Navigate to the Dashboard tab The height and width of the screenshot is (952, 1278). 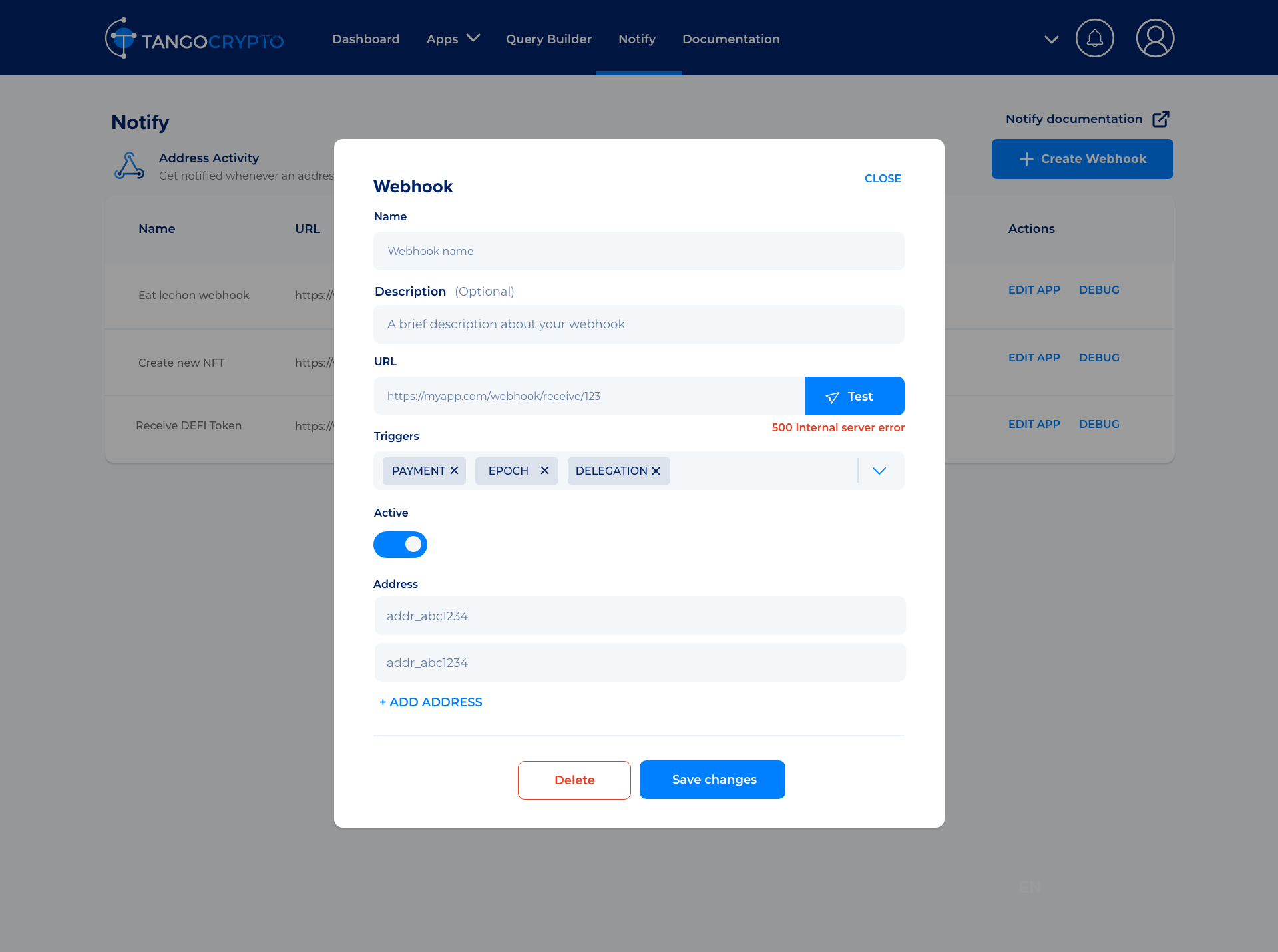[365, 39]
